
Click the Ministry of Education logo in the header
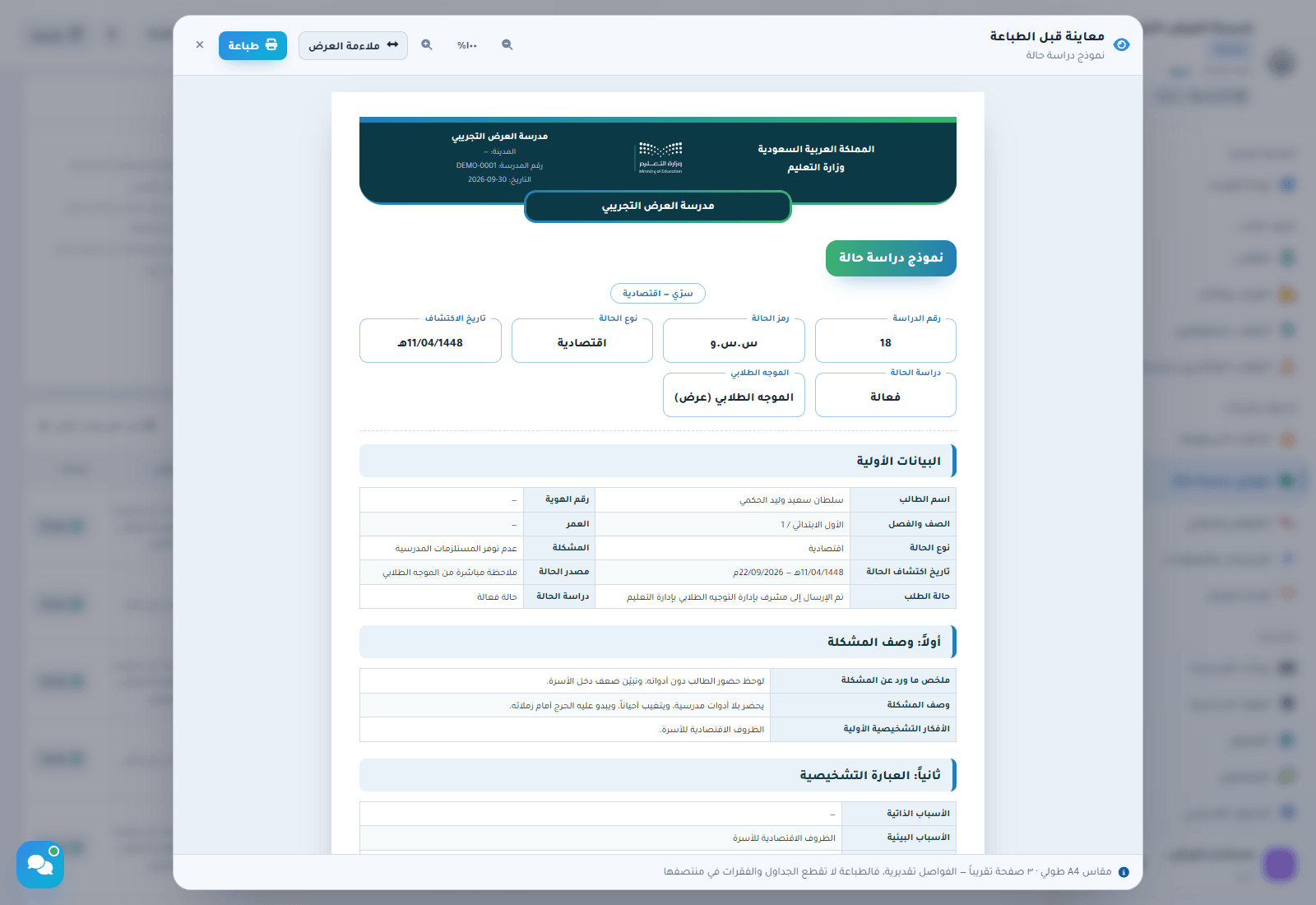coord(660,157)
